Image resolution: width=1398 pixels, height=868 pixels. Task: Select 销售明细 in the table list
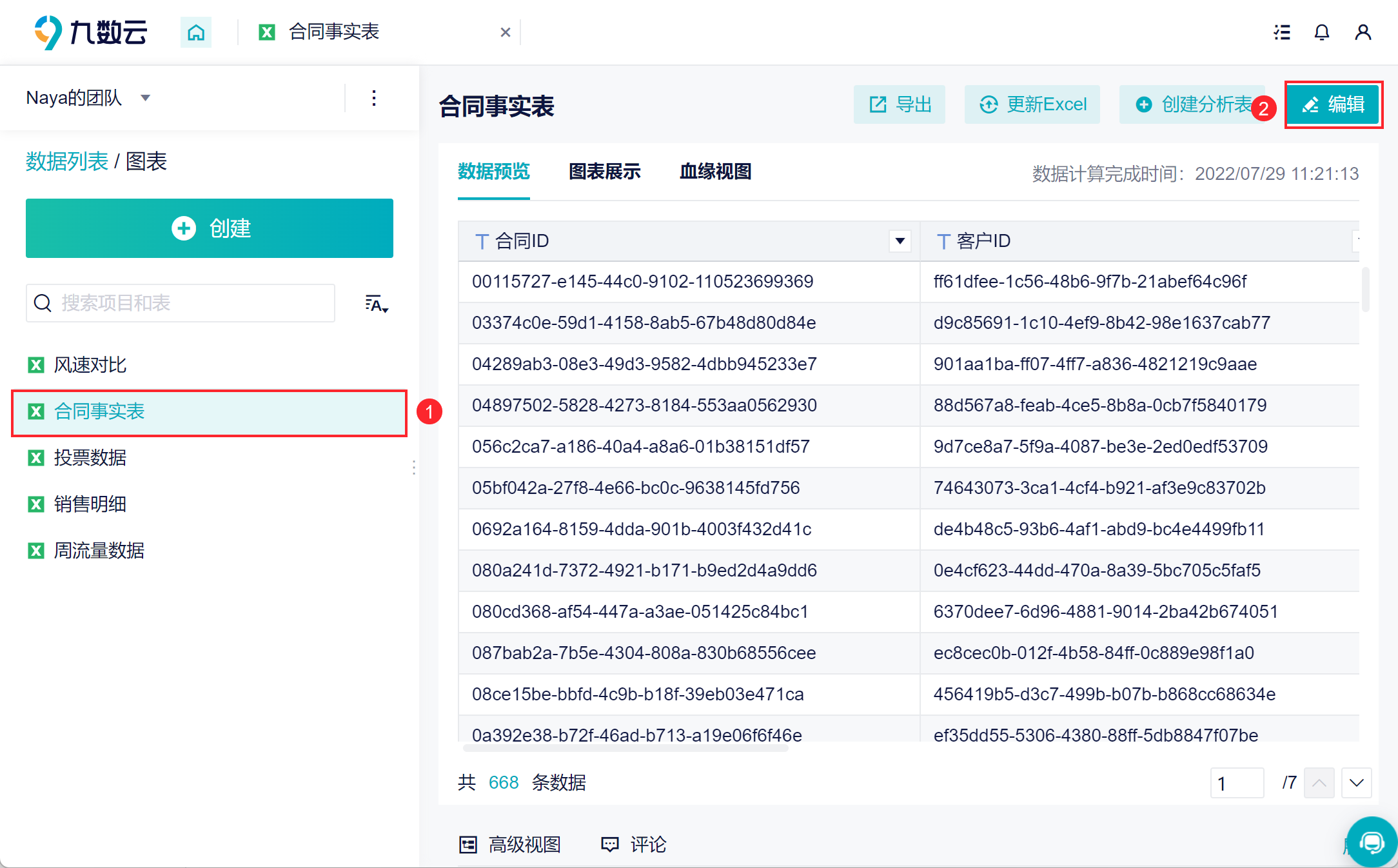90,504
